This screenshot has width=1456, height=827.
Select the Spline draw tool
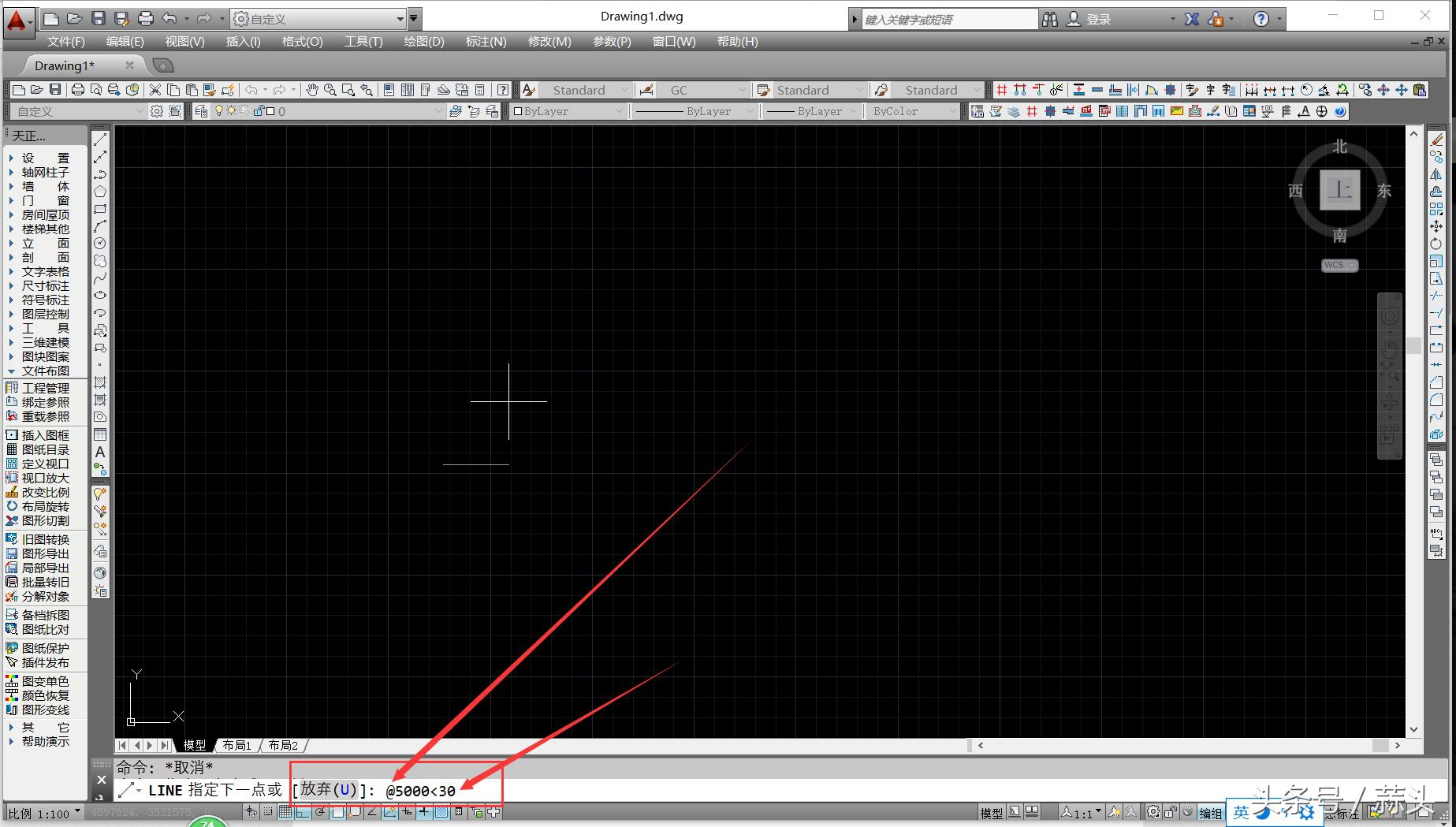[100, 278]
